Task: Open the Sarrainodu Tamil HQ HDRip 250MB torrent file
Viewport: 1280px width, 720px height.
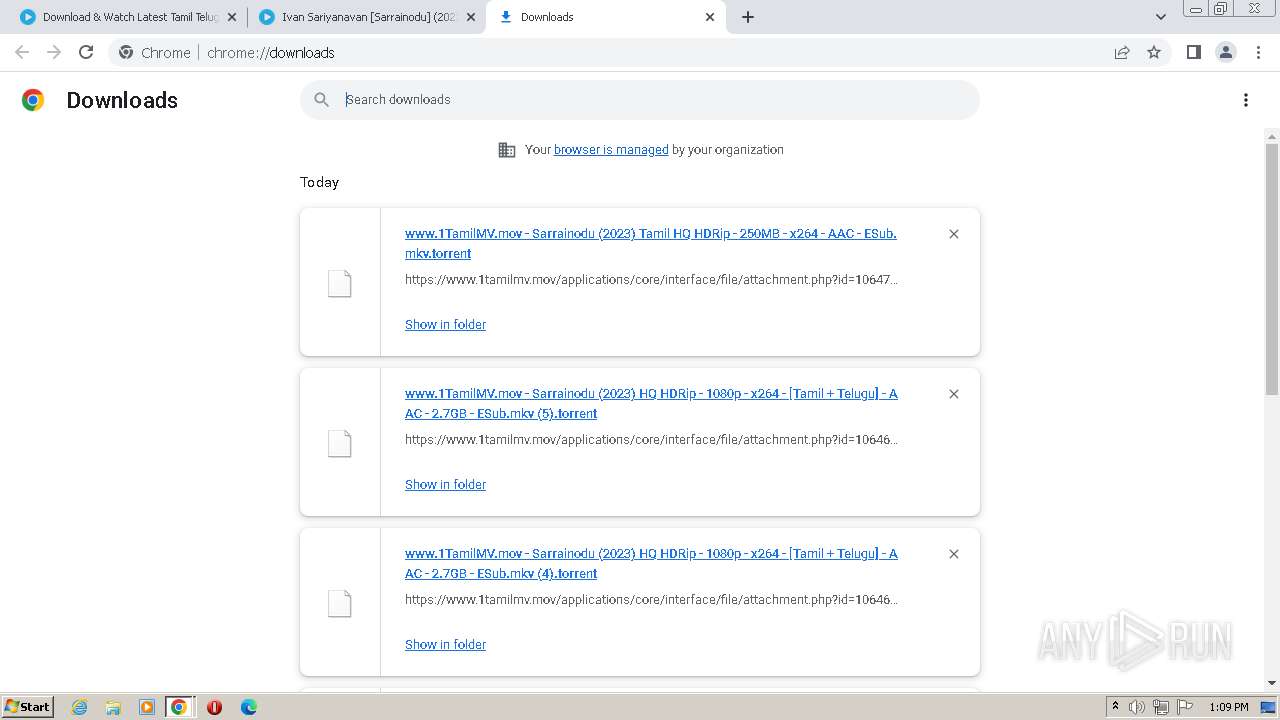Action: [651, 243]
